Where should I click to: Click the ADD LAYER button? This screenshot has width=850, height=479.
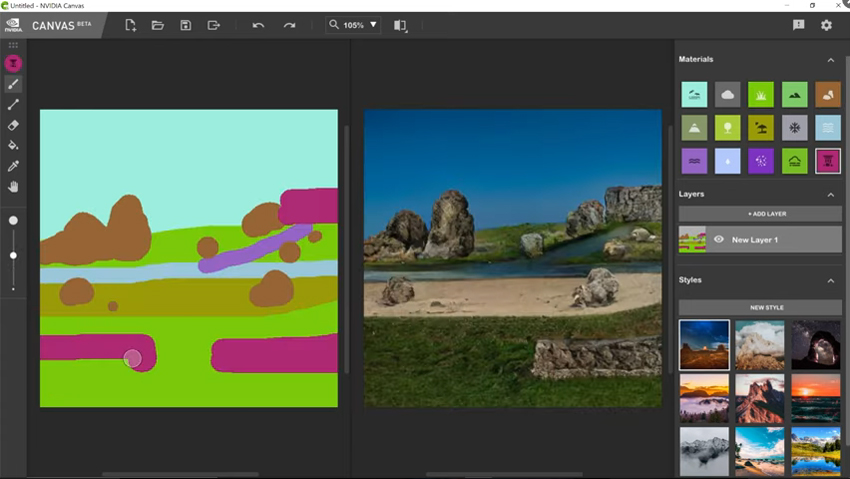click(x=760, y=213)
